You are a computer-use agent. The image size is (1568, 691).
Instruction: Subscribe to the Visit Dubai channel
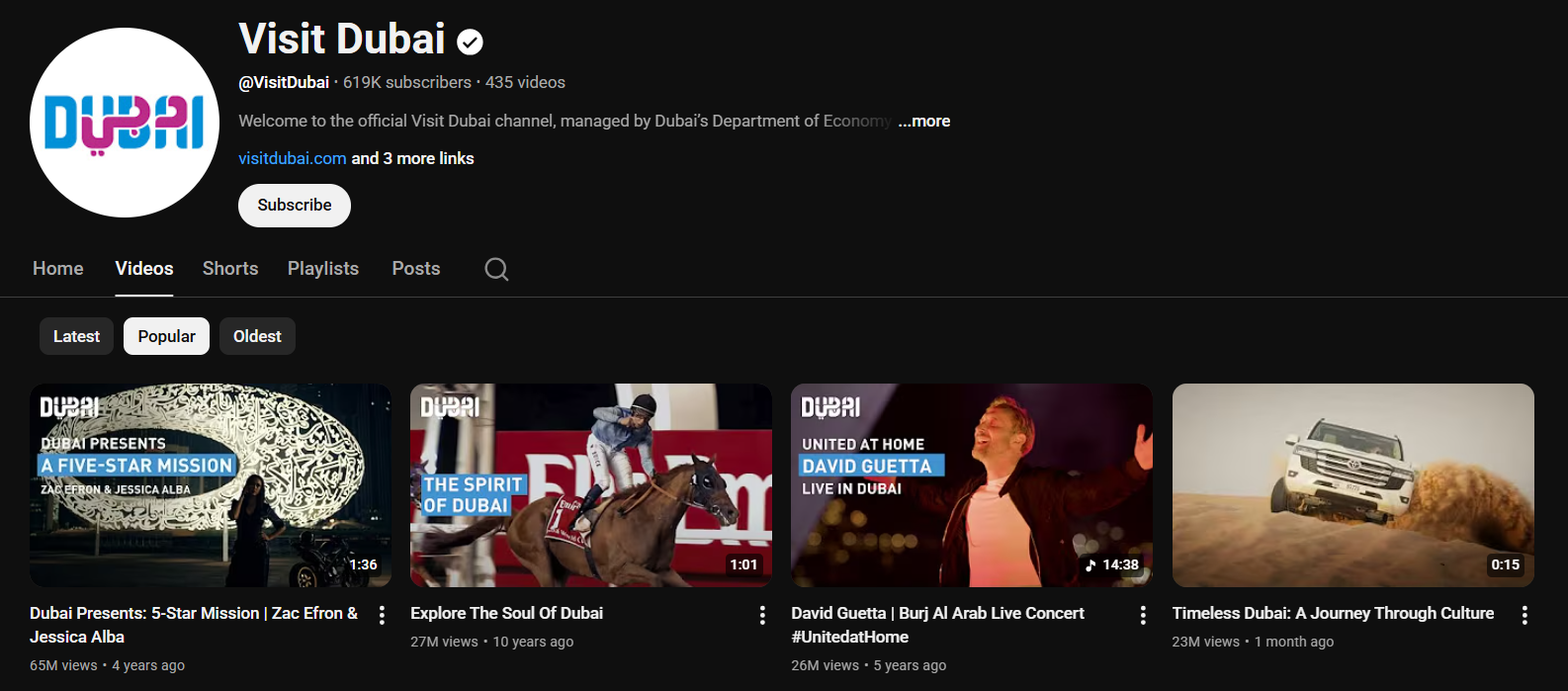pyautogui.click(x=295, y=206)
